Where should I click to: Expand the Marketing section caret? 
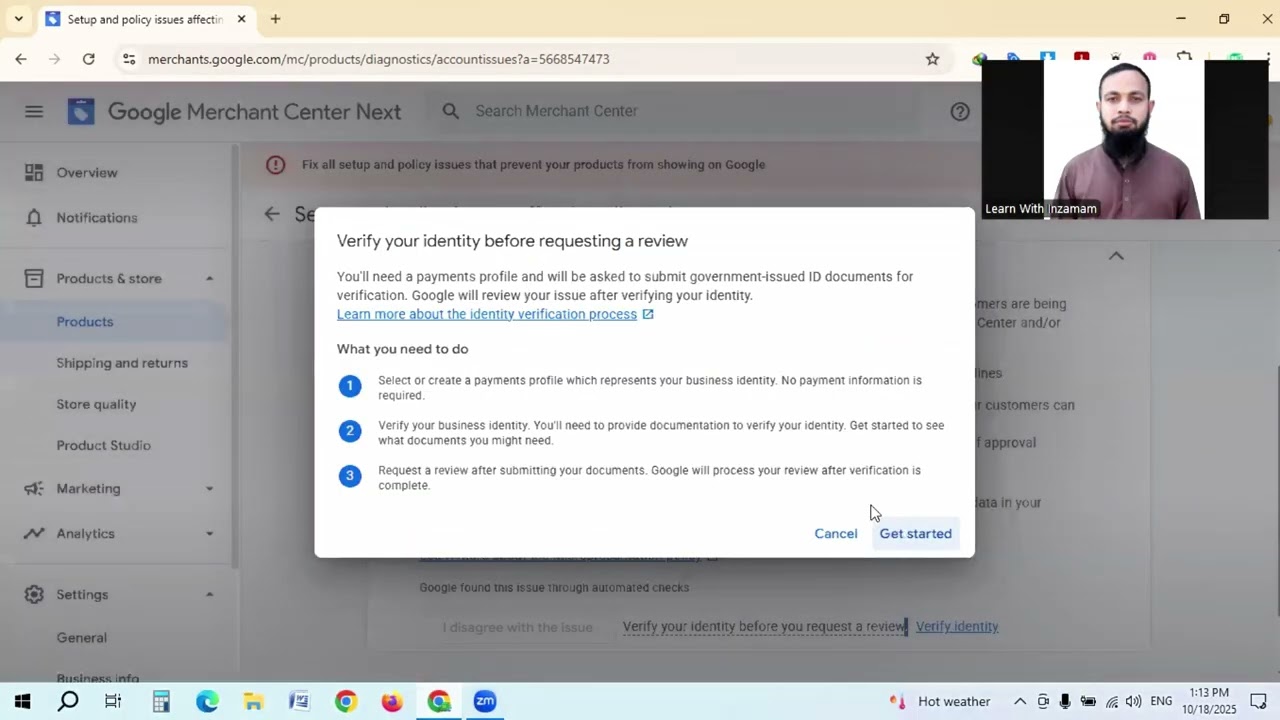(210, 488)
